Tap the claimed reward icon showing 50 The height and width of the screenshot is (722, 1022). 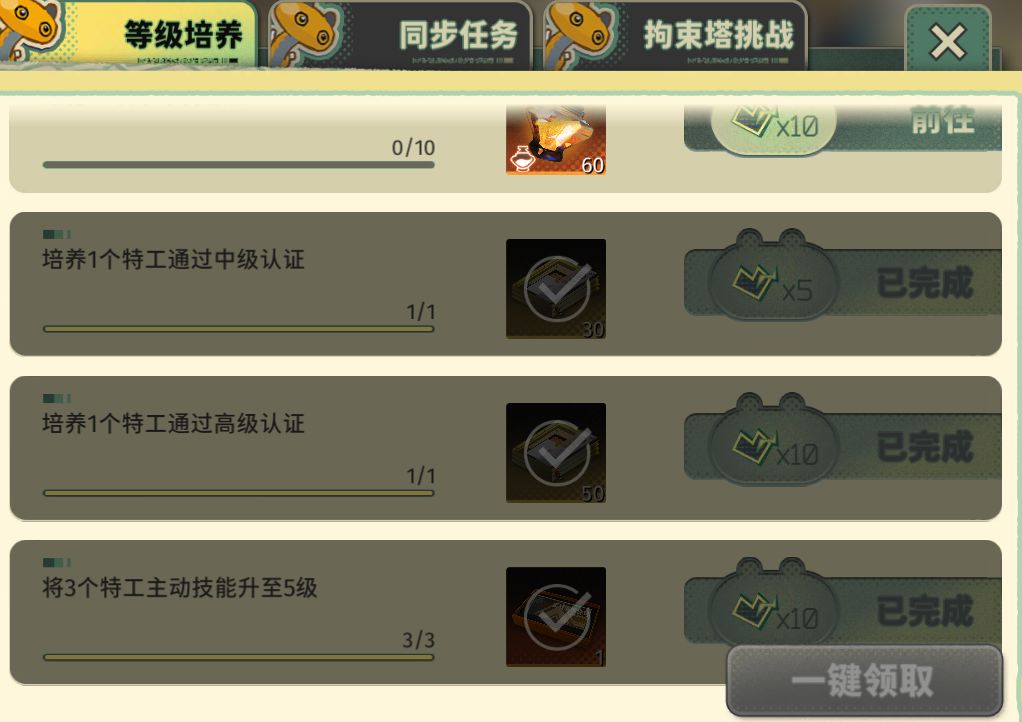(556, 453)
